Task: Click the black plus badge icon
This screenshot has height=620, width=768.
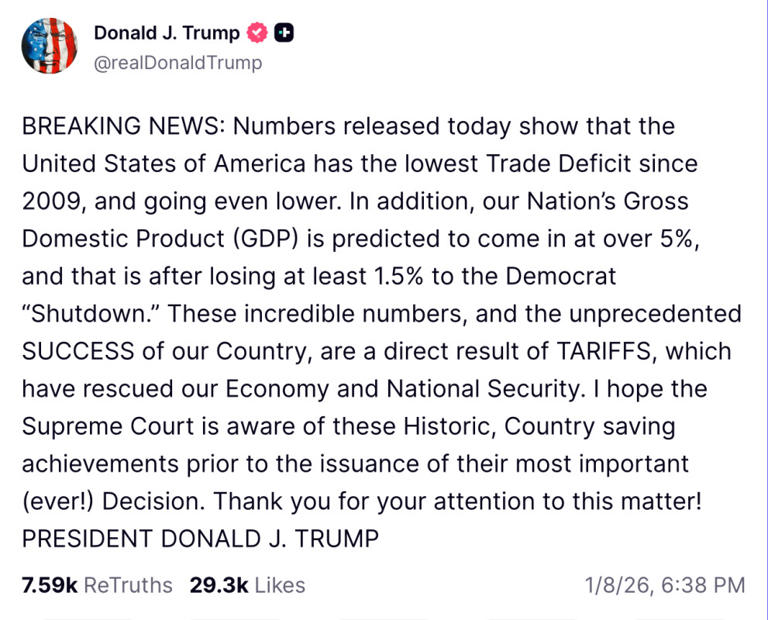Action: [284, 33]
